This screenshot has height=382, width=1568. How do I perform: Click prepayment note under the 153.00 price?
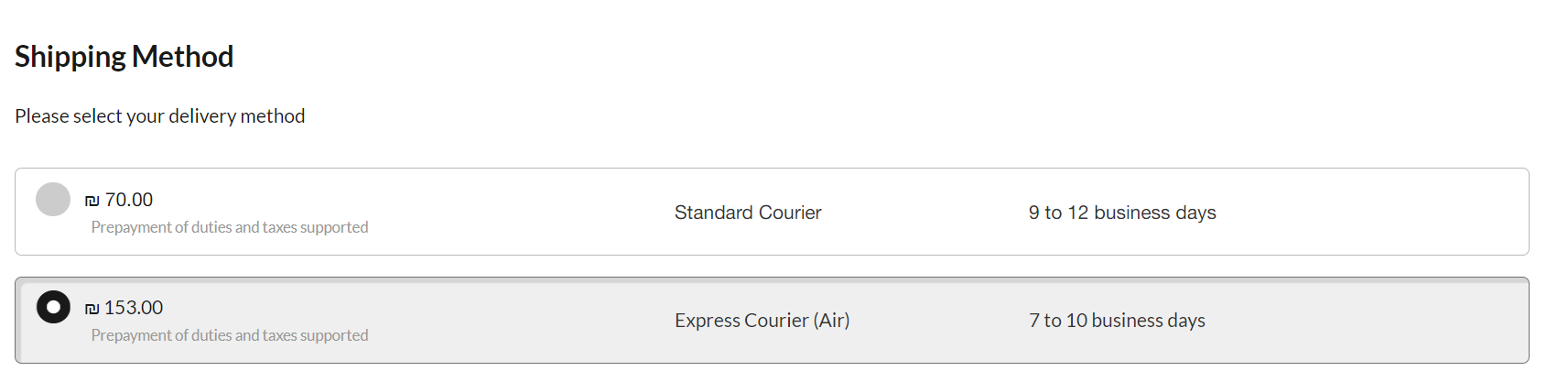tap(230, 335)
